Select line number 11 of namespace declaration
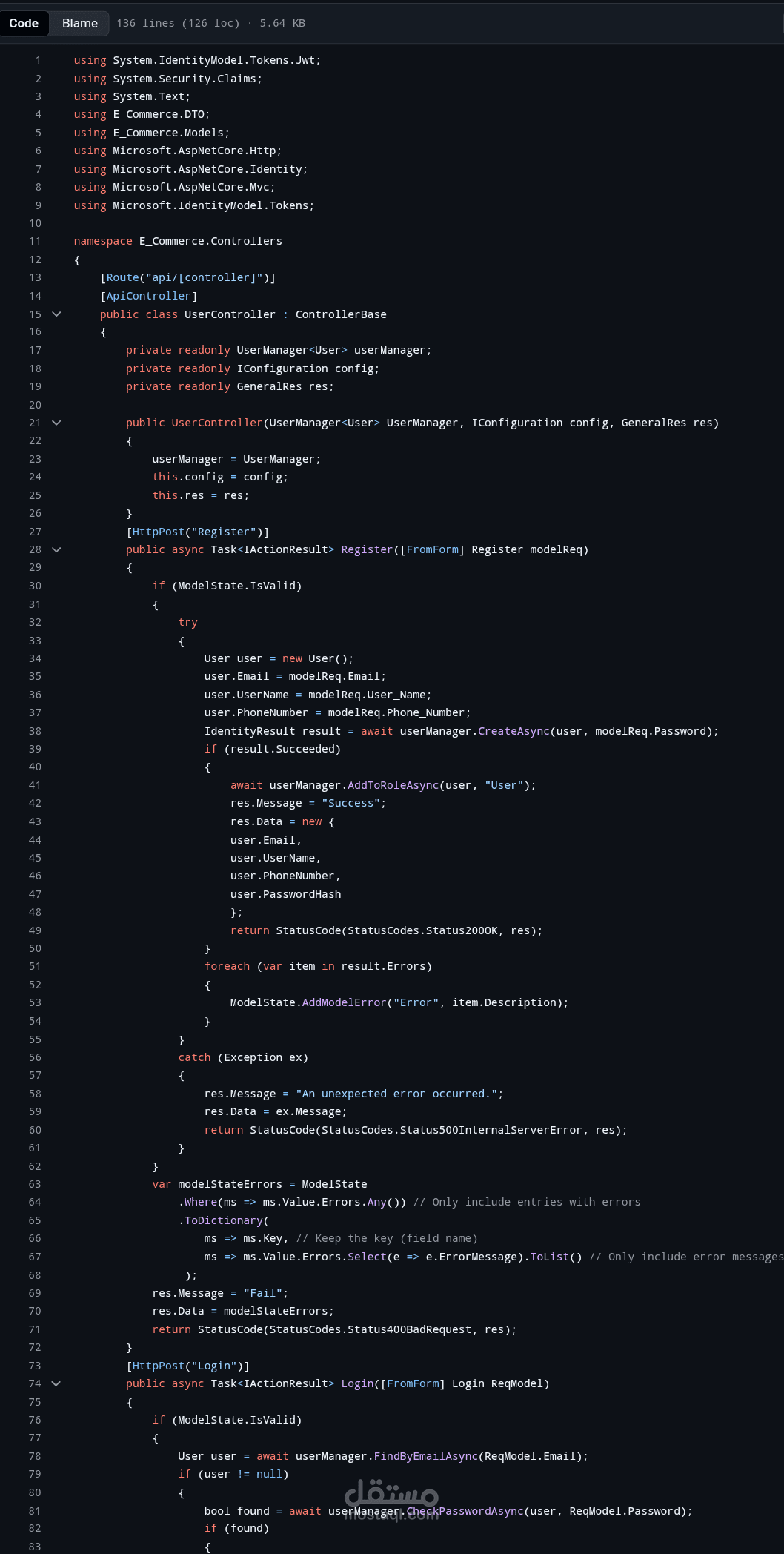Viewport: 784px width, 1554px height. (35, 241)
